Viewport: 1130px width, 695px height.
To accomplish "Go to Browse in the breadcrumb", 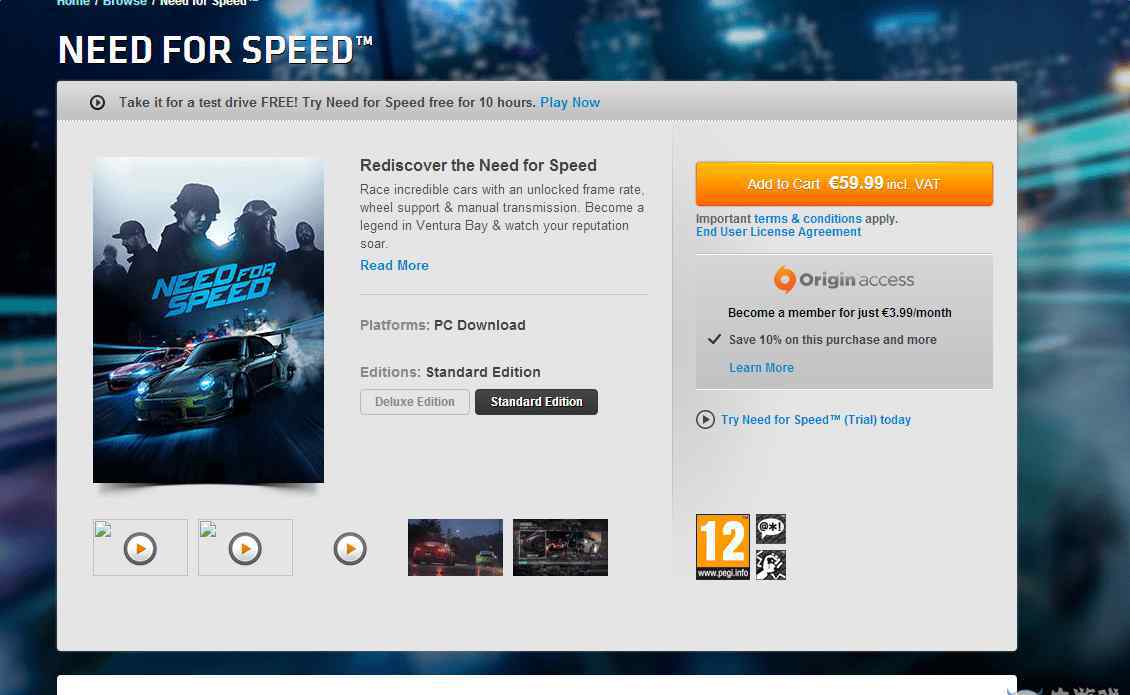I will (125, 3).
